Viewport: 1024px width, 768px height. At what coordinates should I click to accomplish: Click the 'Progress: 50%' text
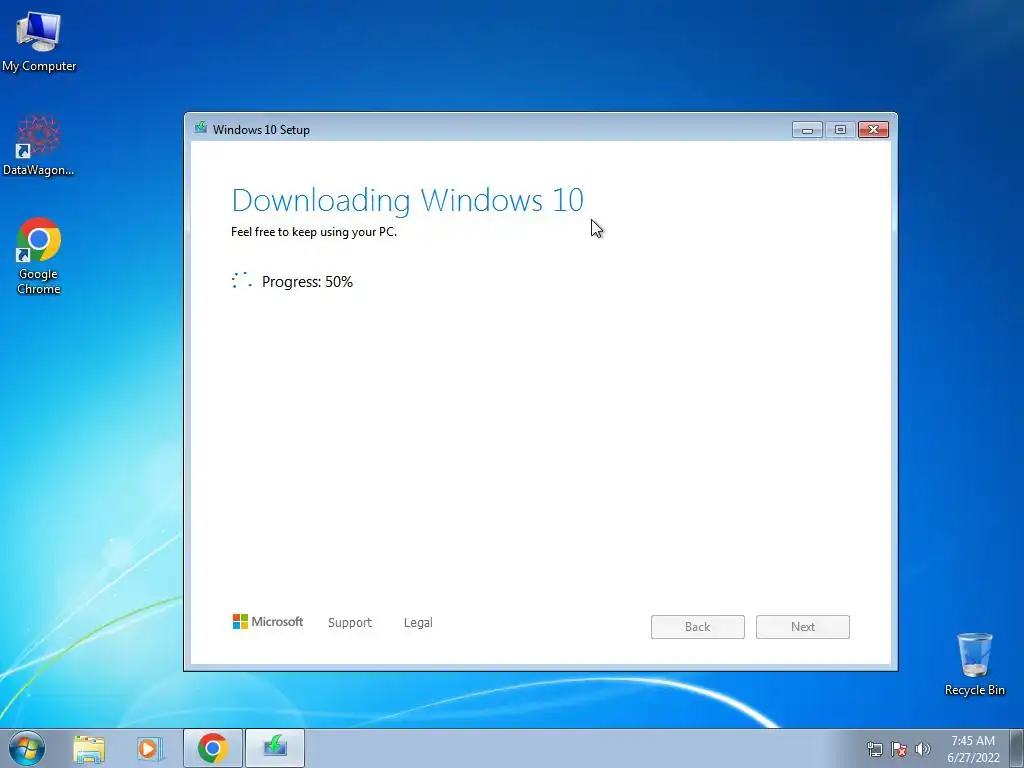click(307, 281)
